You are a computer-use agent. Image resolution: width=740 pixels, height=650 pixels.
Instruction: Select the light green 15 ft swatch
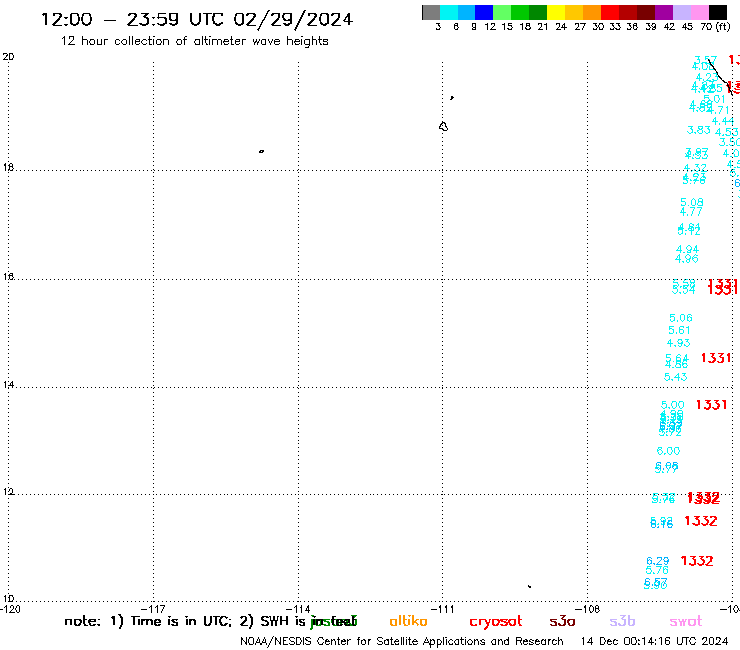click(502, 12)
